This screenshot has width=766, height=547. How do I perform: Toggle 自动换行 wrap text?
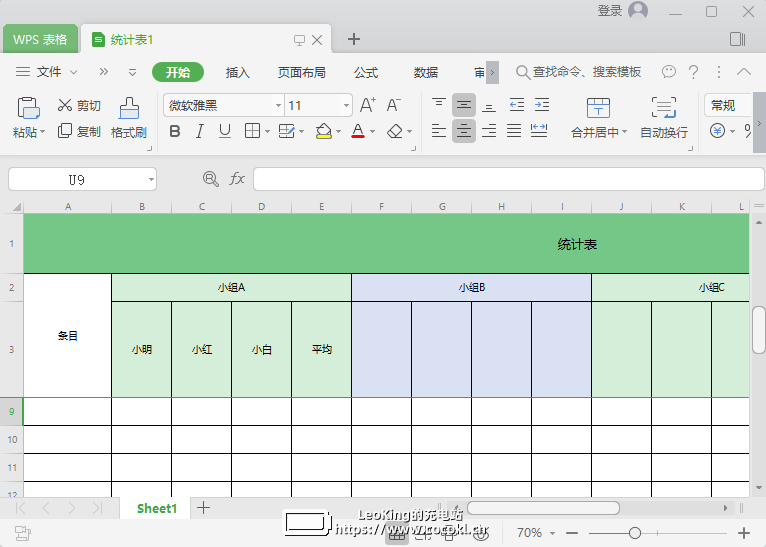(x=664, y=118)
